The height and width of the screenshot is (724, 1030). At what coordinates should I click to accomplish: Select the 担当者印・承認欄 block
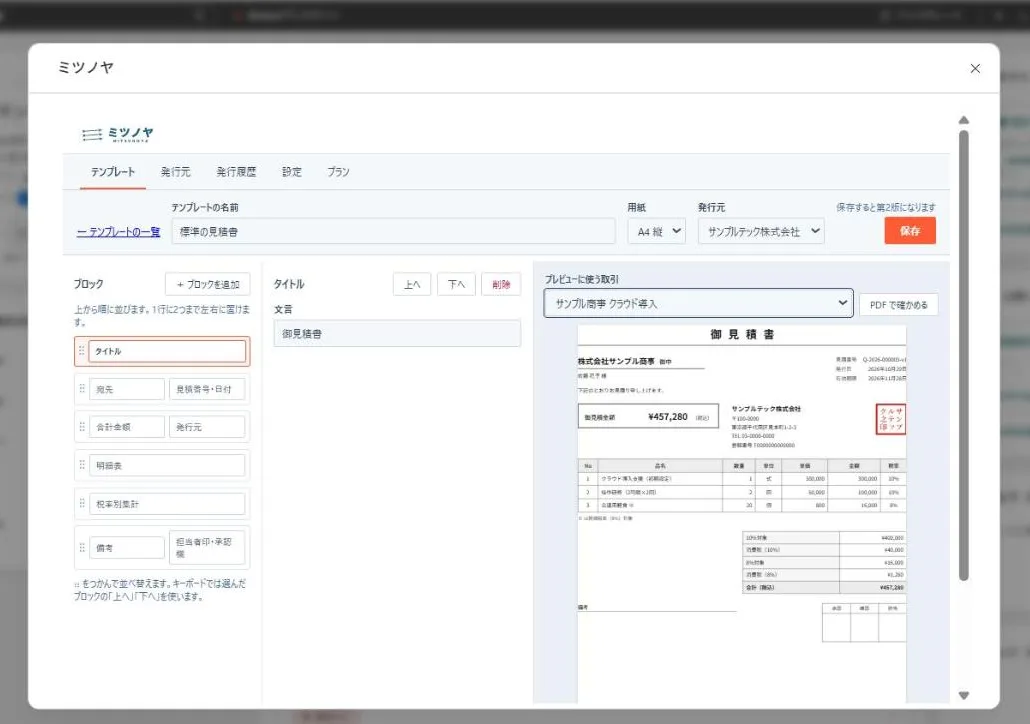pyautogui.click(x=207, y=548)
